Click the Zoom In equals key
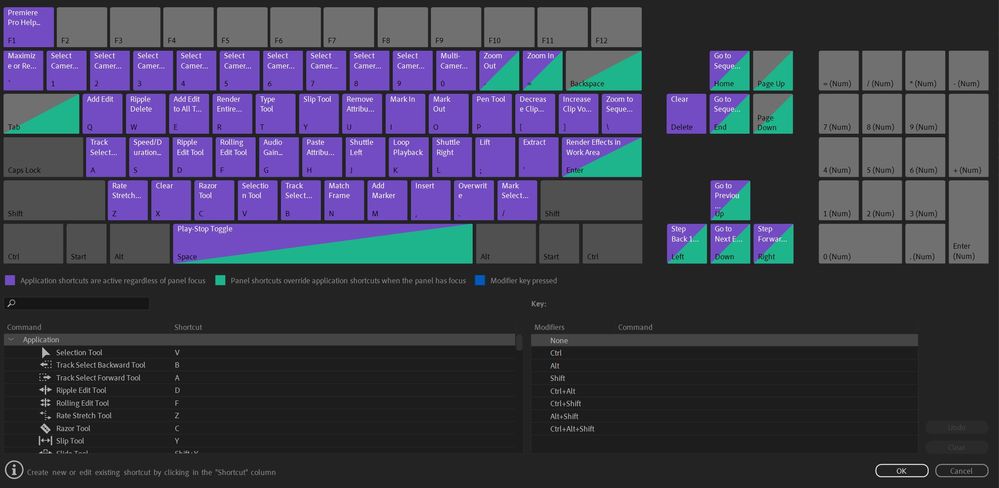 (x=542, y=70)
